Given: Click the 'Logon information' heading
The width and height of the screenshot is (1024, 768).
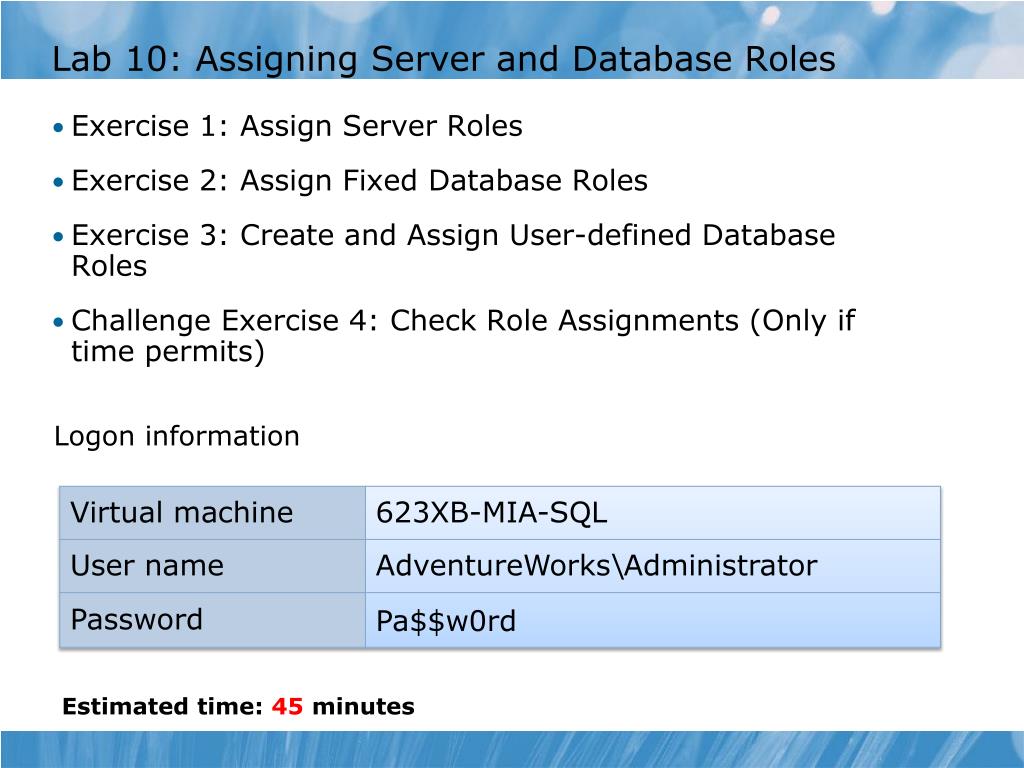Looking at the screenshot, I should click(178, 436).
